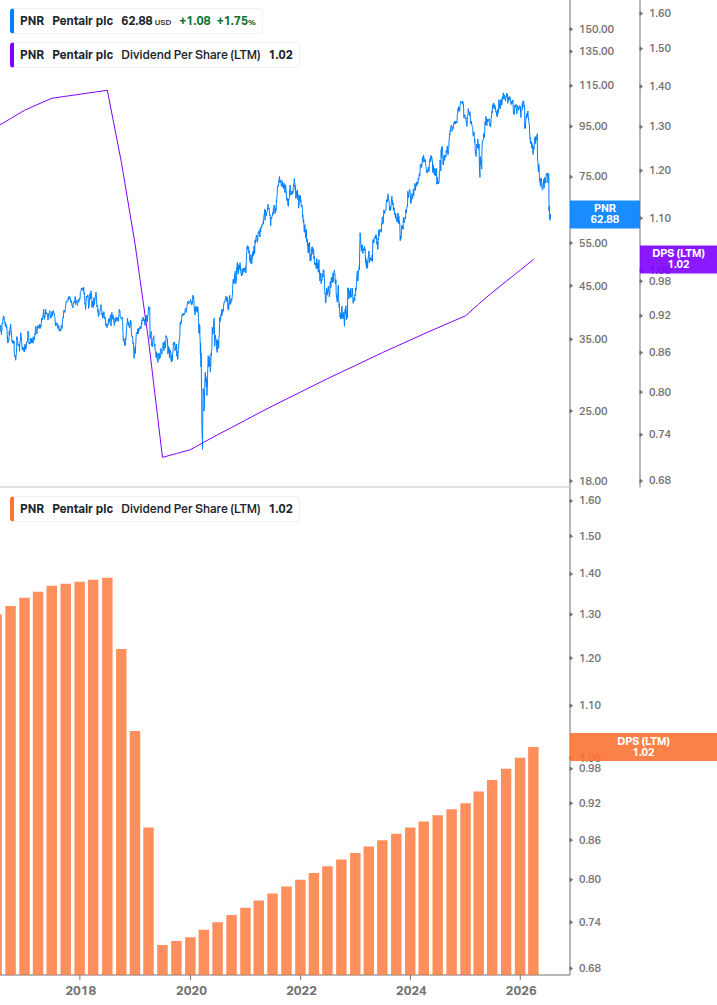Viewport: 717px width, 1005px height.
Task: Click 1.40 on the upper panel DPS axis
Action: point(660,87)
